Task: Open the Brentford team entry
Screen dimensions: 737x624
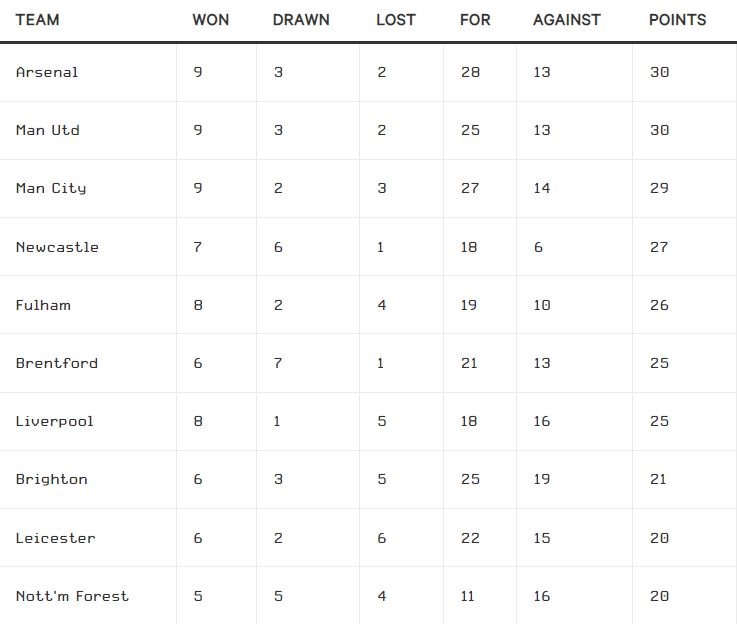Action: tap(57, 363)
